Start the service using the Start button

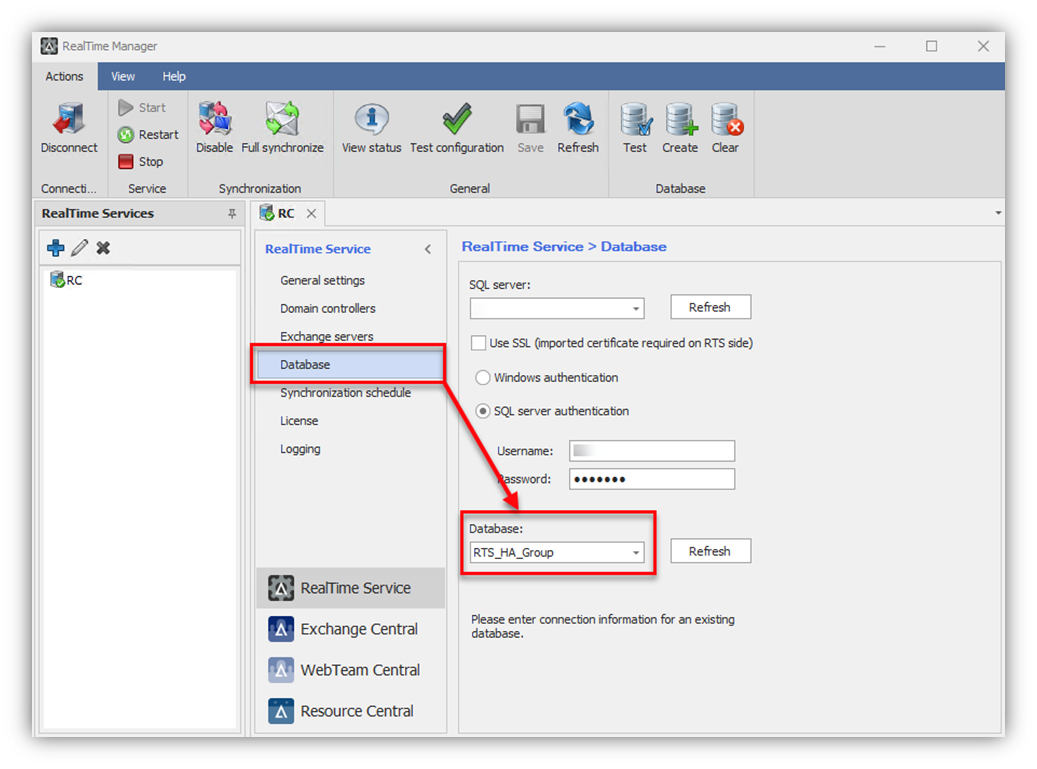(x=142, y=107)
